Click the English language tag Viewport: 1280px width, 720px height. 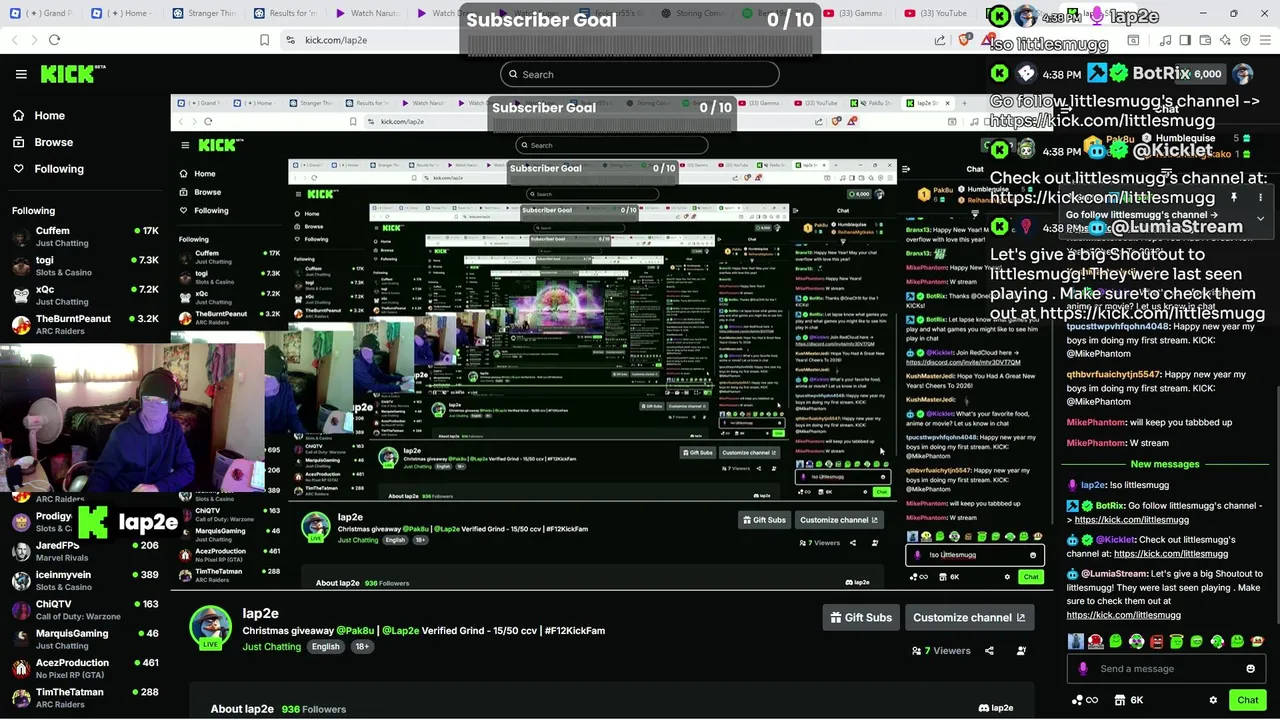325,647
